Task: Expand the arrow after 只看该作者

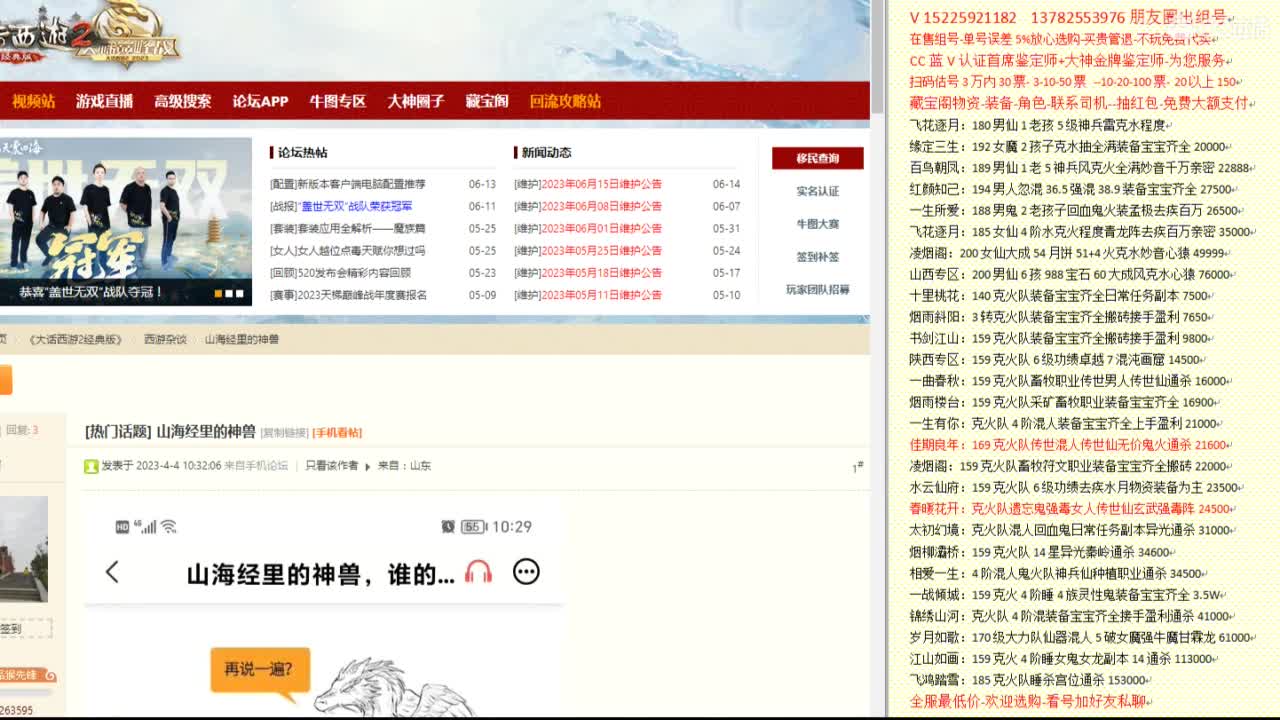Action: [367, 465]
